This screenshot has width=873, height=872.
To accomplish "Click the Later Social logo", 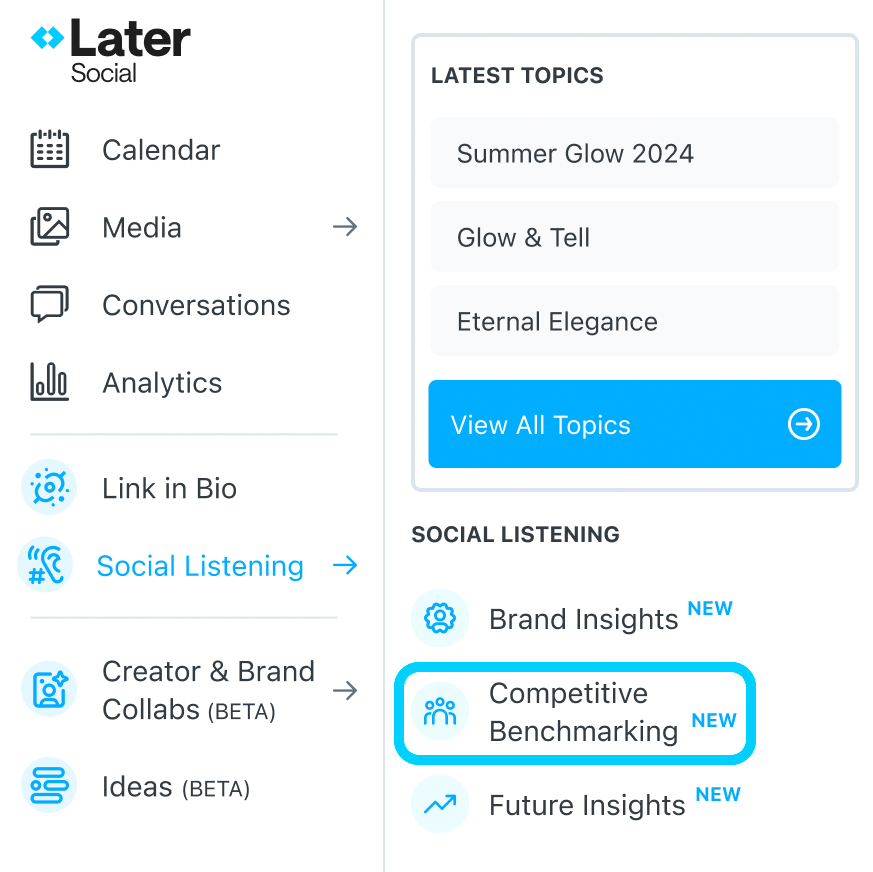I will coord(110,51).
